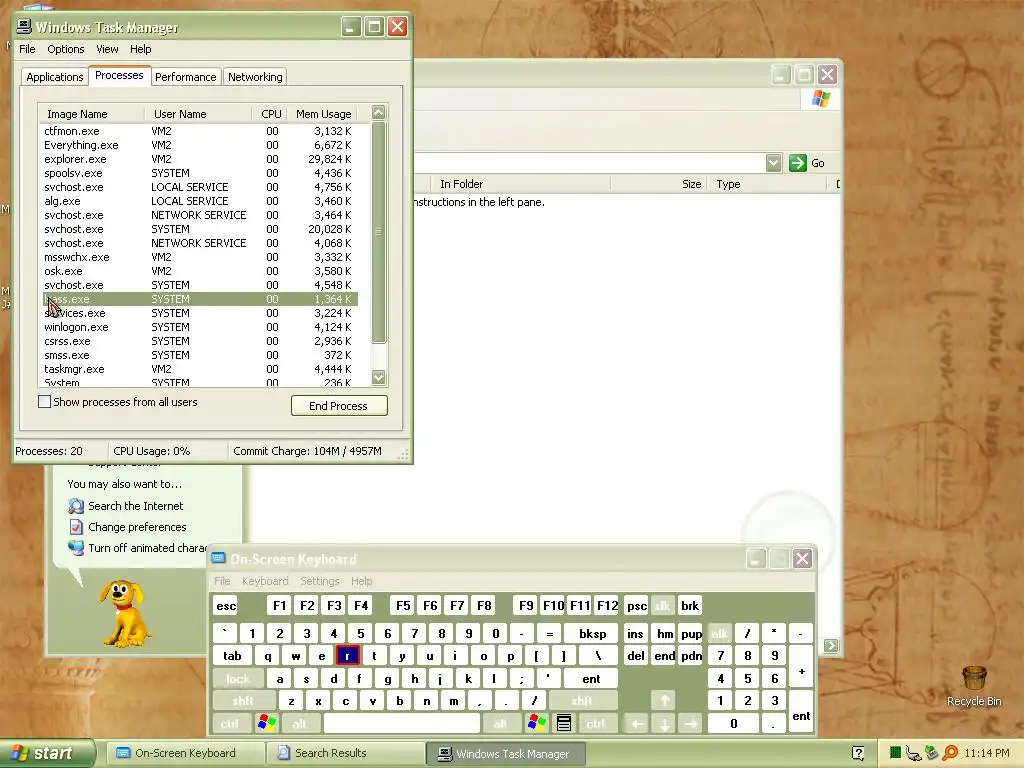Image resolution: width=1024 pixels, height=768 pixels.
Task: Toggle the left shft key
Action: pos(243,701)
